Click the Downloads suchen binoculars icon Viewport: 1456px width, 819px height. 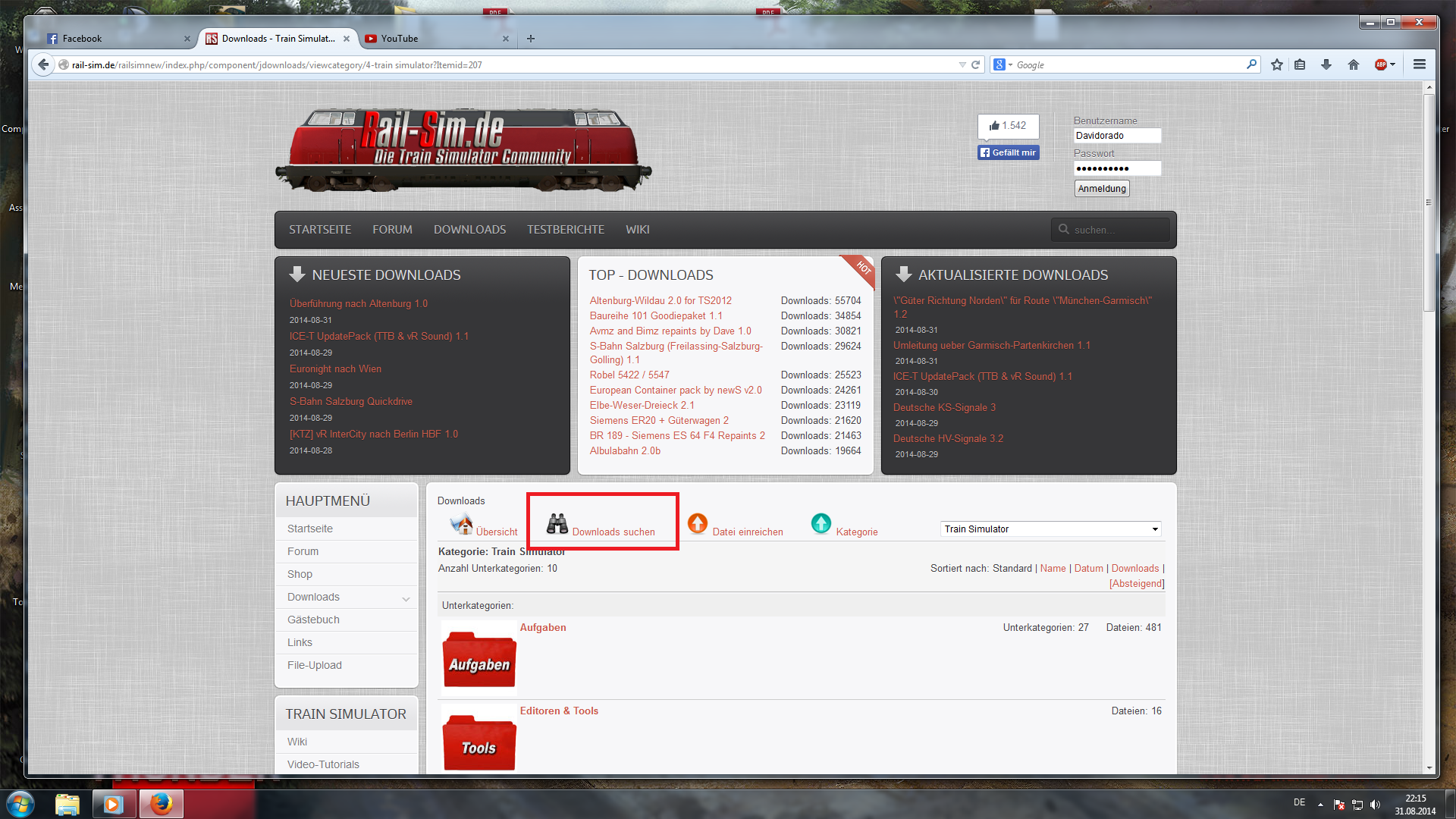557,523
